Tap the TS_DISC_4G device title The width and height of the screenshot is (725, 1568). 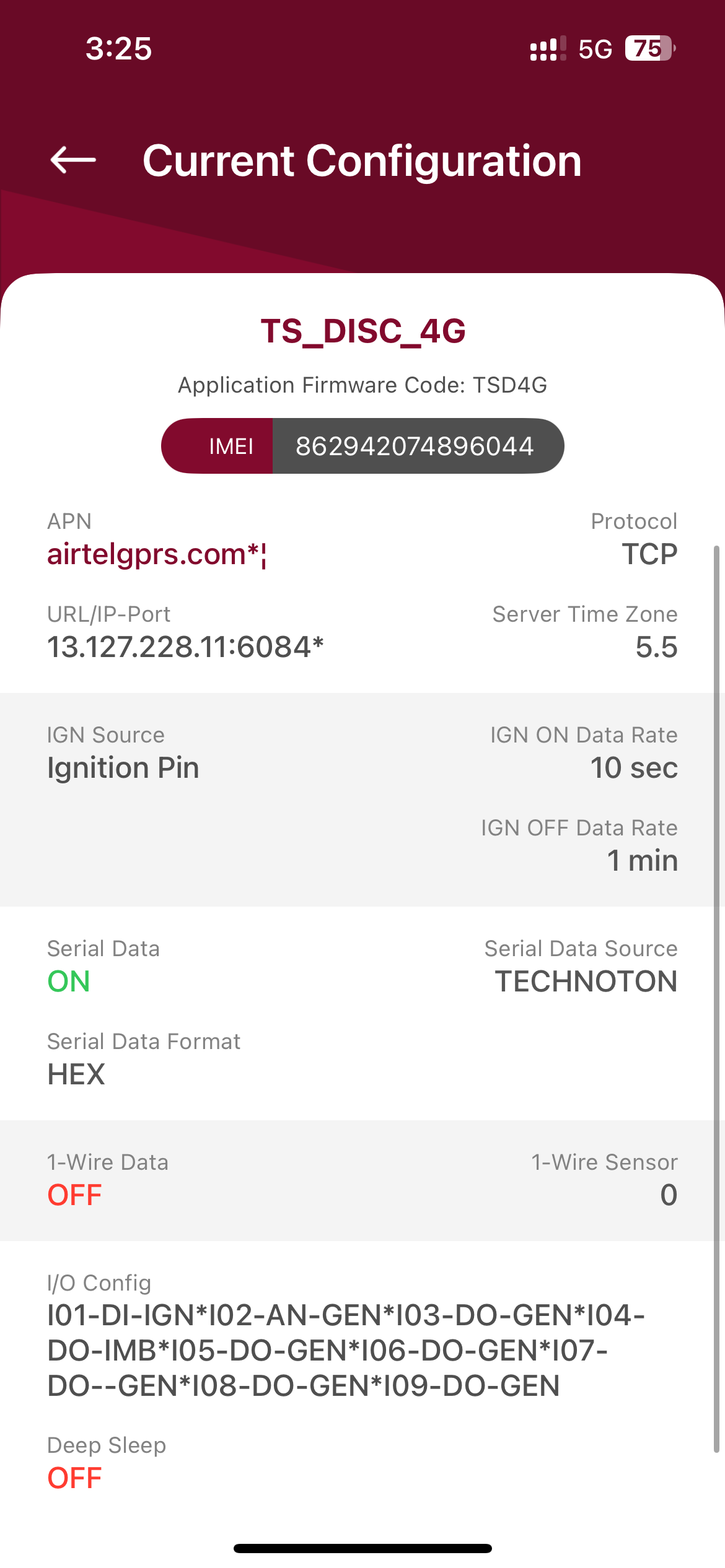pyautogui.click(x=362, y=331)
